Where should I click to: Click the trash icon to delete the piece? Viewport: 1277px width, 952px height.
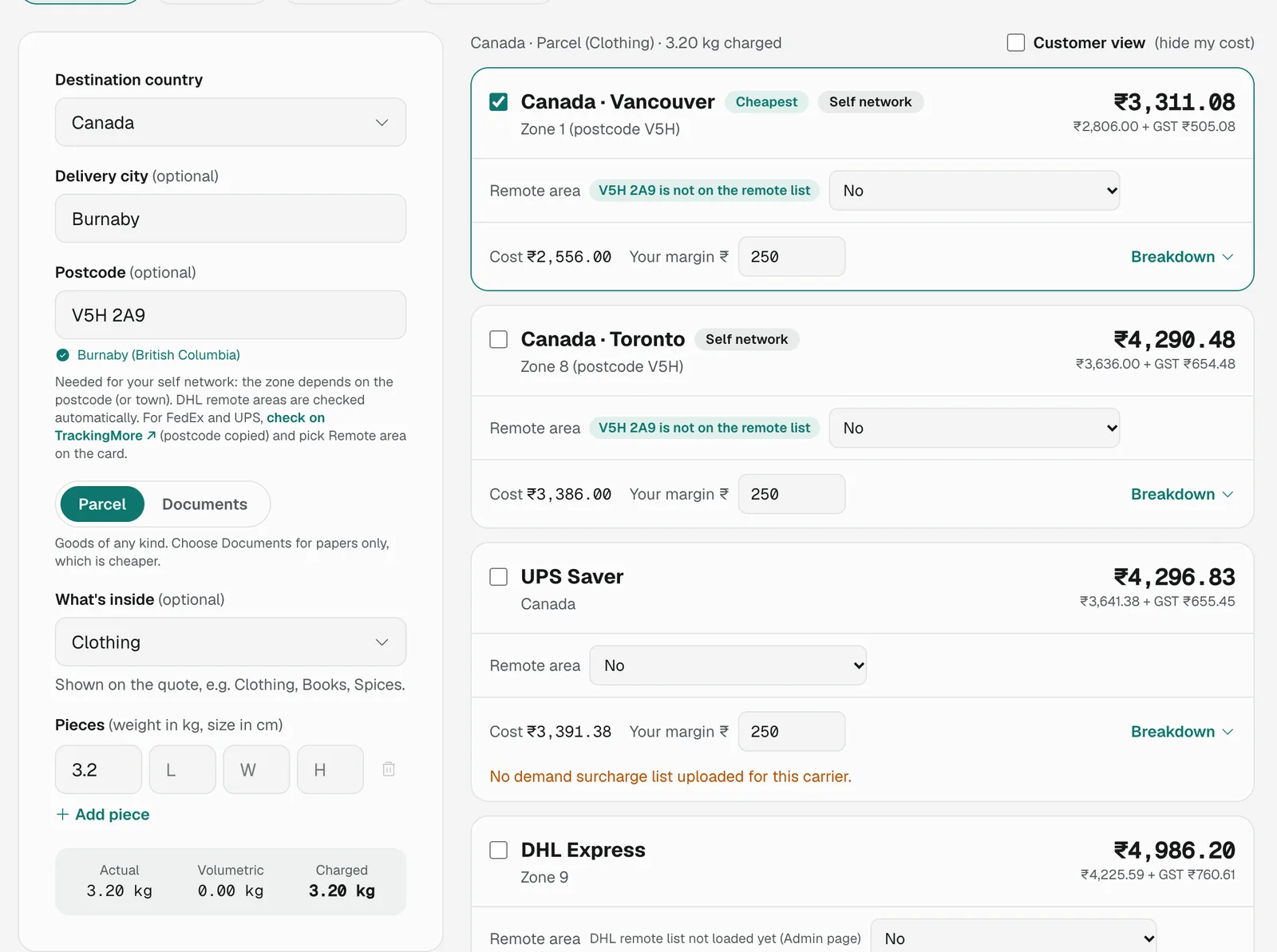tap(389, 769)
